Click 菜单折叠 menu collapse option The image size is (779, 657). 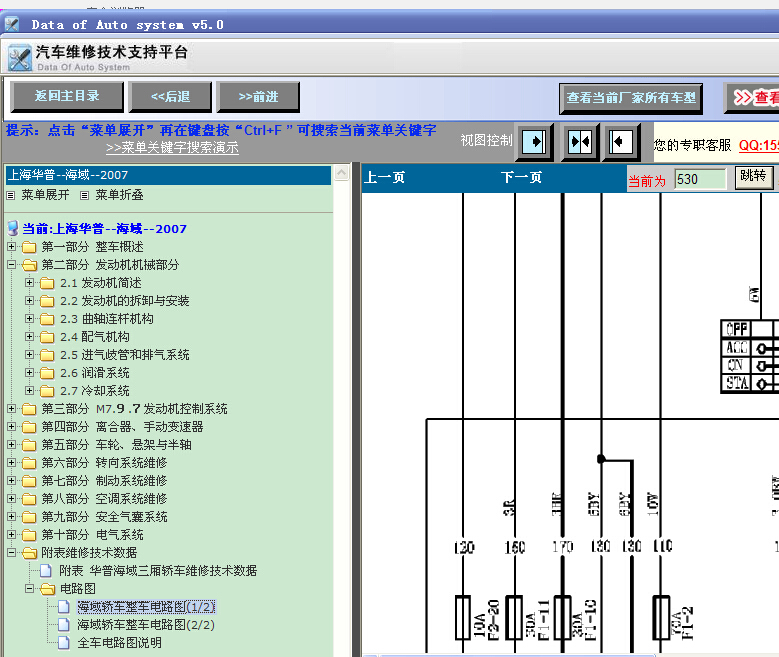coord(119,195)
